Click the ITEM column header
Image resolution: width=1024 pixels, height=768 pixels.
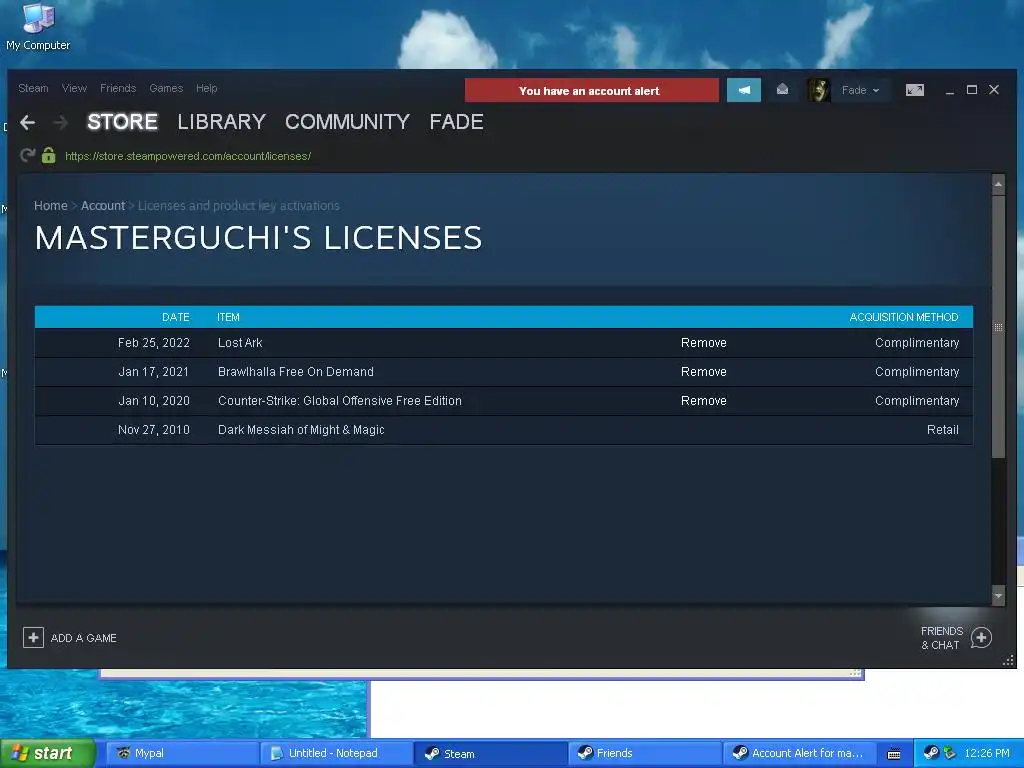(228, 317)
